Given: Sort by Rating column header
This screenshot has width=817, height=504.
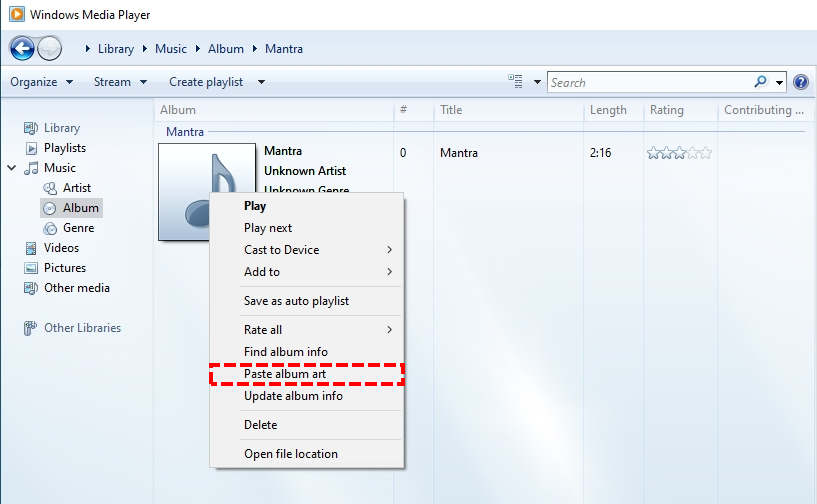Looking at the screenshot, I should 680,110.
